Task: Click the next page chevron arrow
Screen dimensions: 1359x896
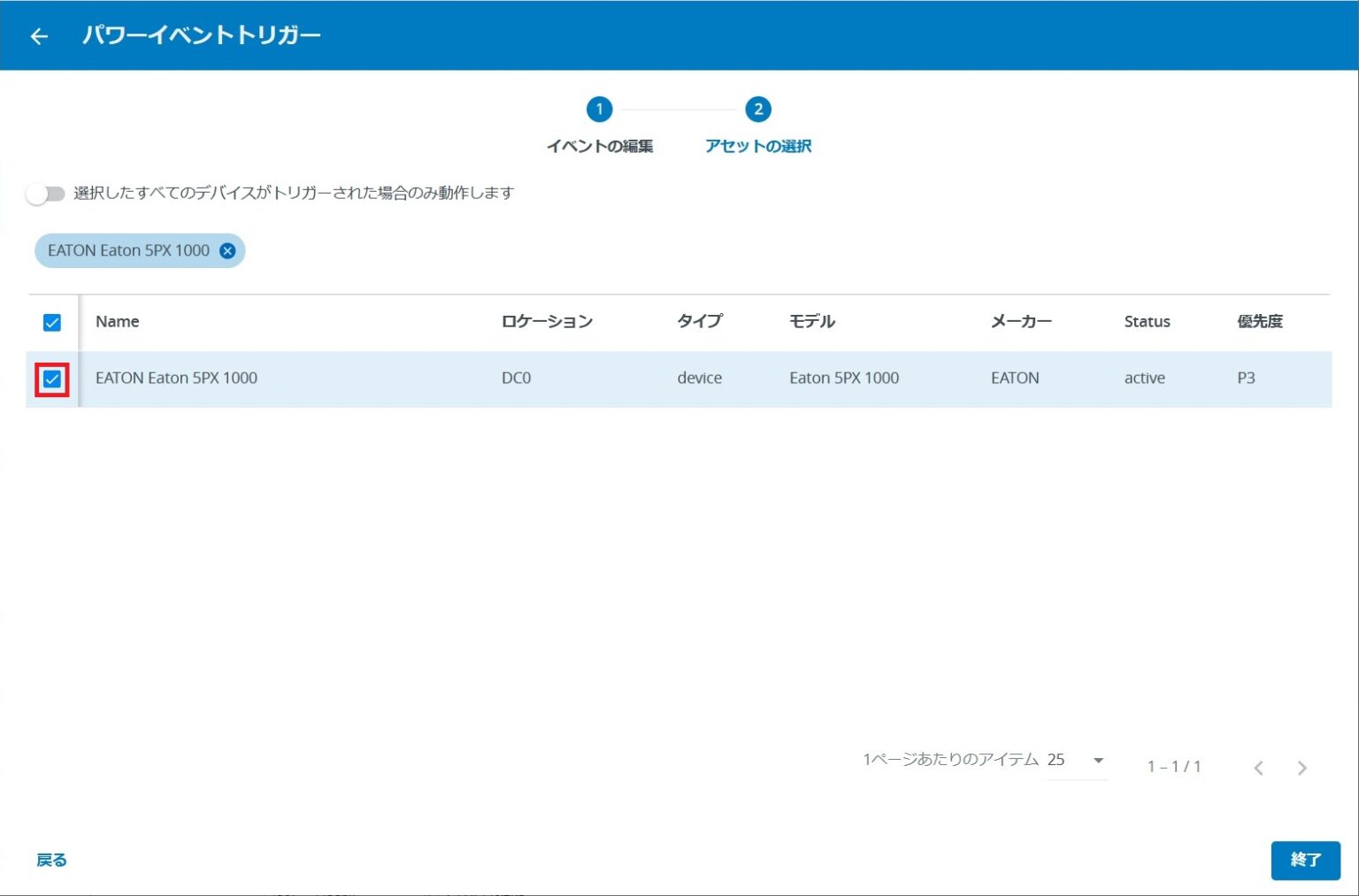Action: (1301, 768)
